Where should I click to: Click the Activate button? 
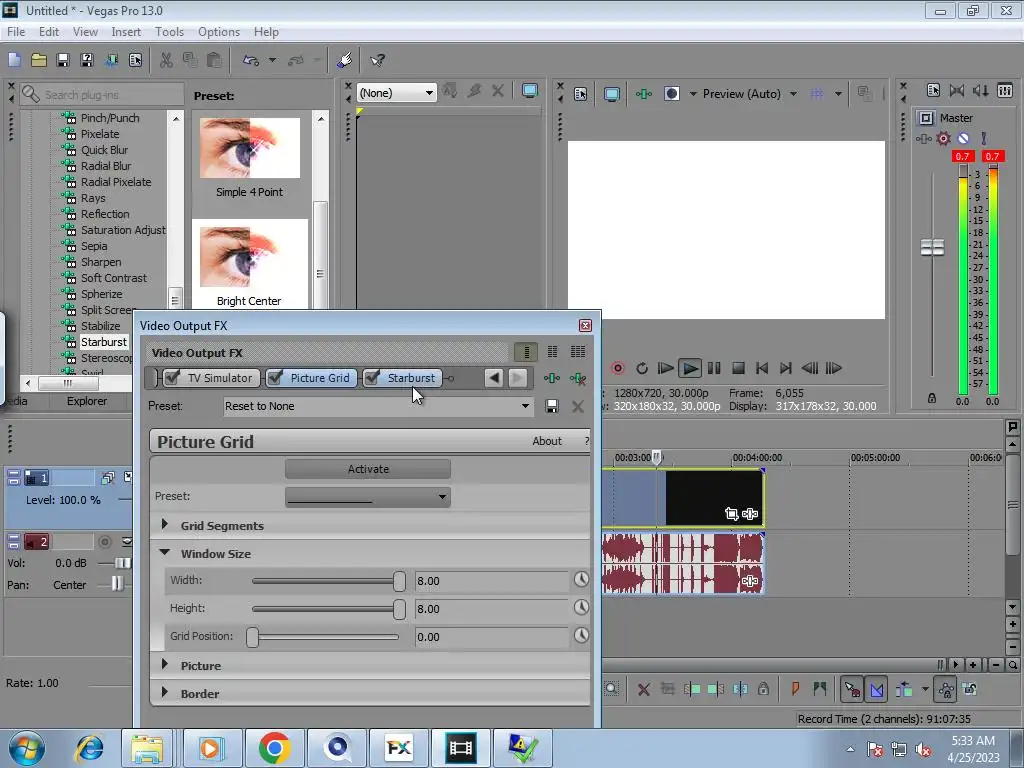(x=368, y=469)
